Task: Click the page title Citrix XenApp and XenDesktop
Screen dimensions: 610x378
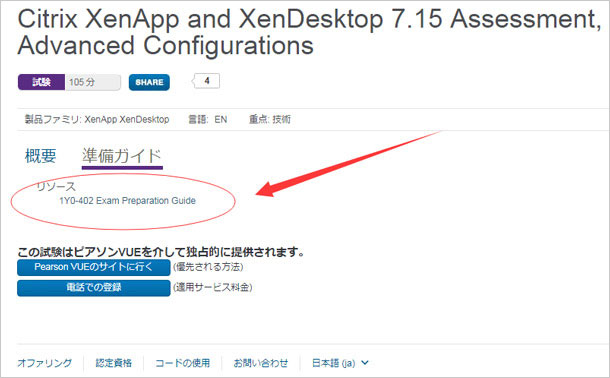Action: pos(309,32)
